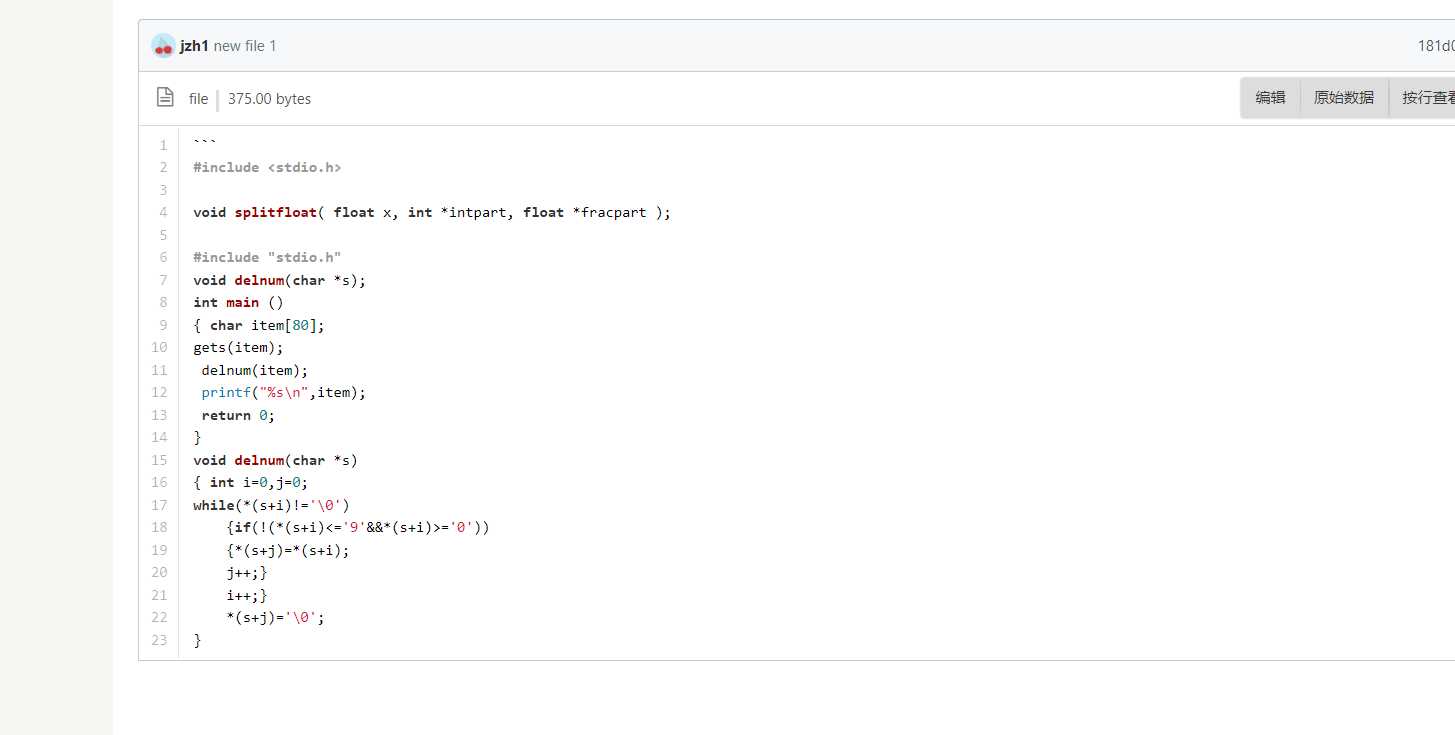Select line number 9
Viewport: 1455px width, 735px height.
click(163, 325)
